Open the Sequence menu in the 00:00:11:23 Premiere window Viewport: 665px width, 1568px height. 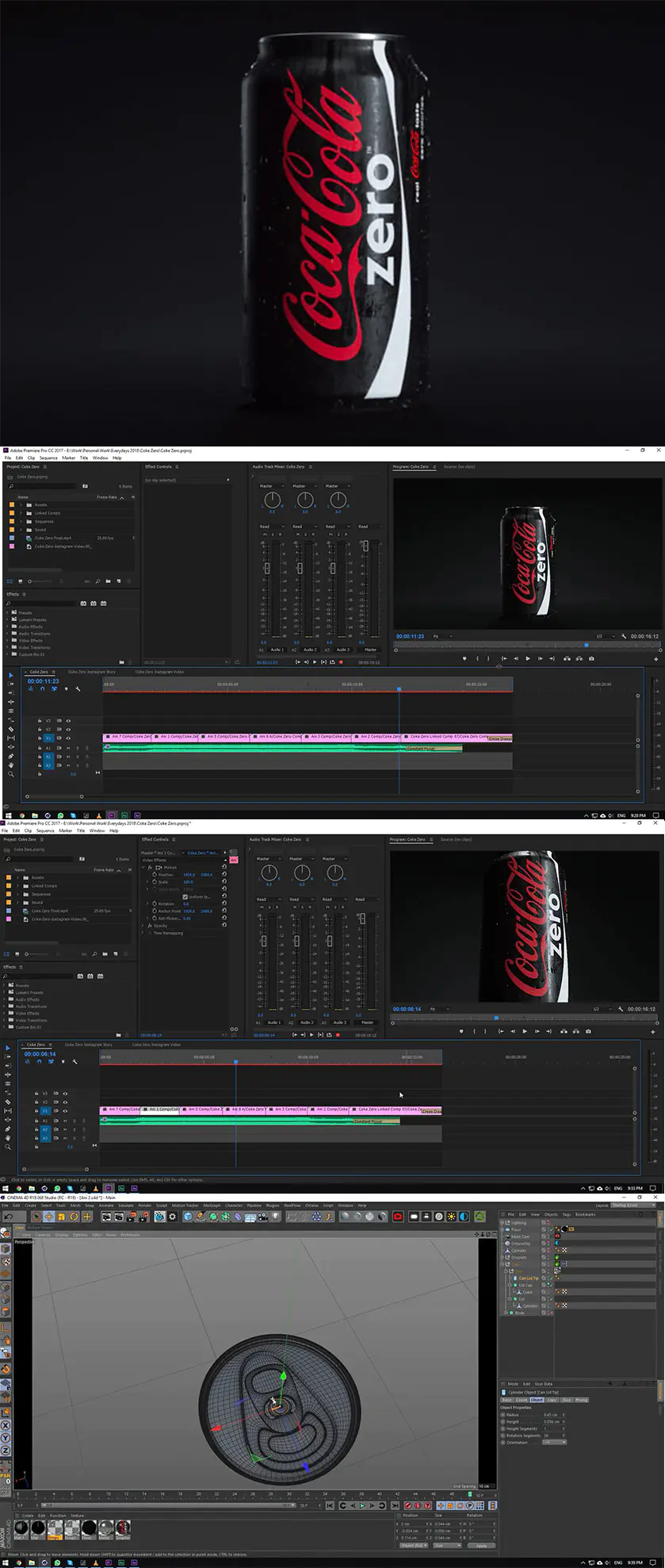(48, 458)
